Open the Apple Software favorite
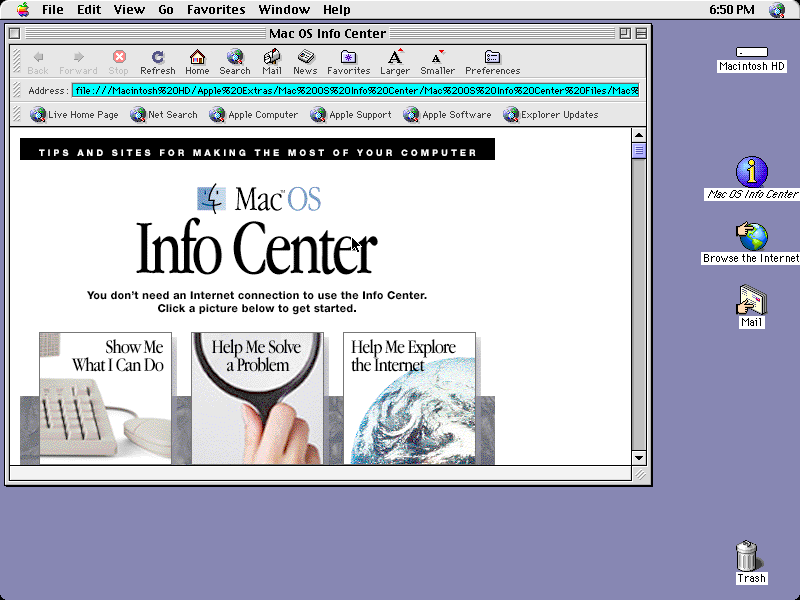The image size is (800, 600). tap(447, 115)
